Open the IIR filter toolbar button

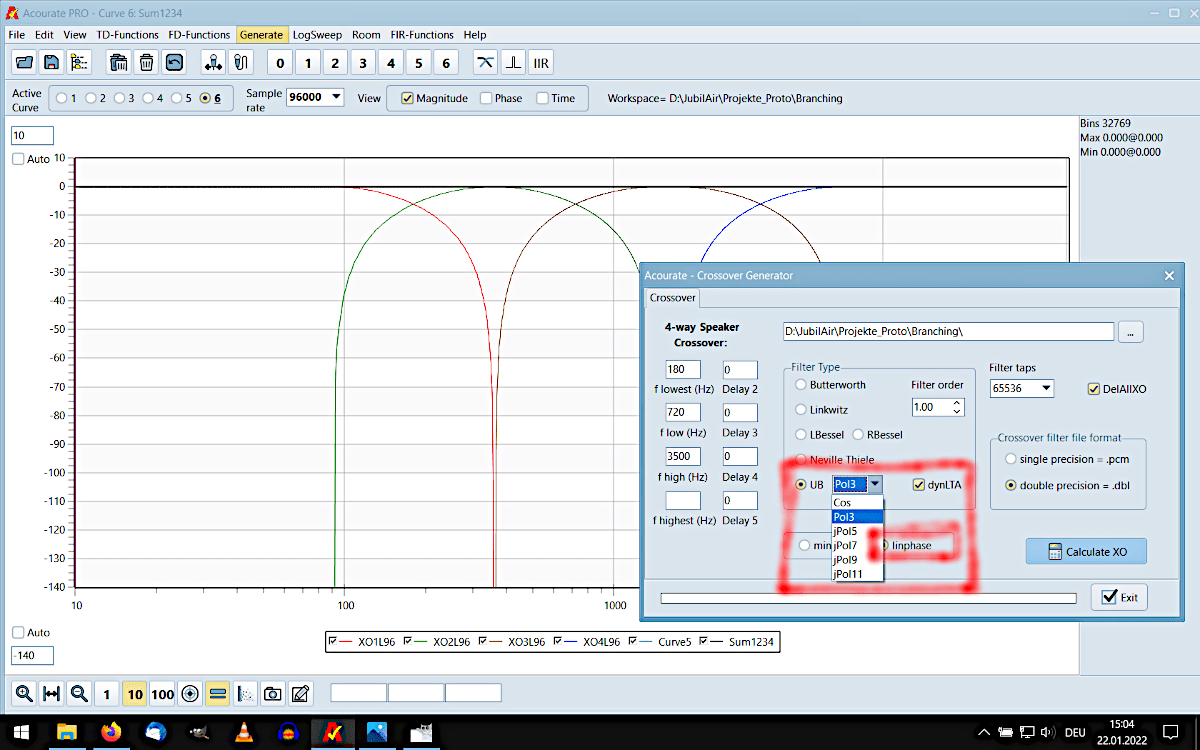coord(541,62)
